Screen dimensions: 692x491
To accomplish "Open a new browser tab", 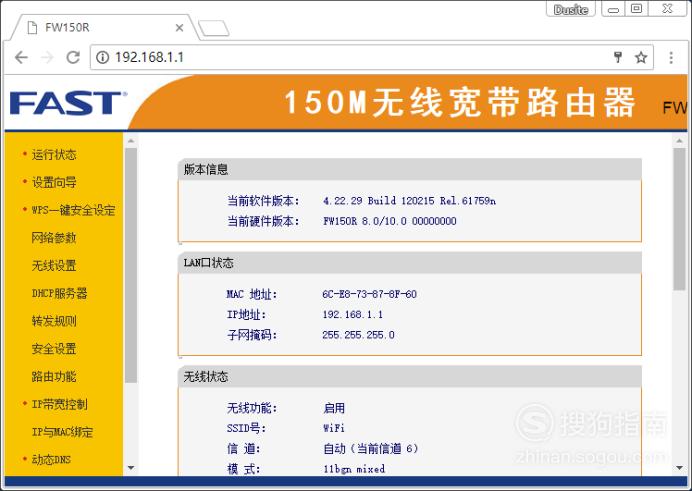I will pyautogui.click(x=214, y=28).
